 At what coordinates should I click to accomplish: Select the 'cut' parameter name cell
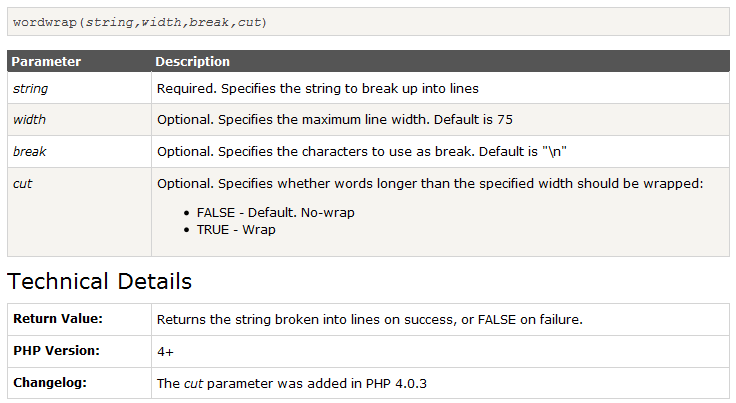tap(22, 184)
